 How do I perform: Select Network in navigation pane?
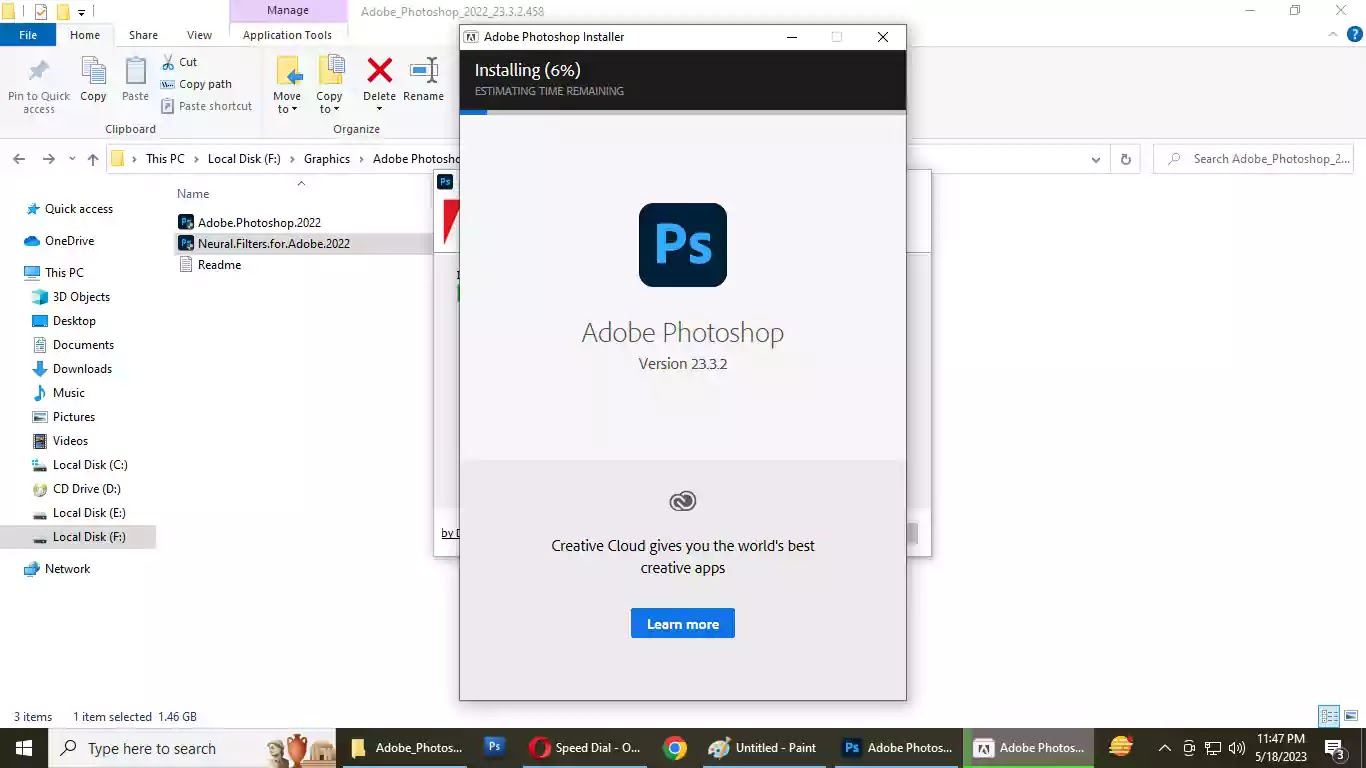67,569
